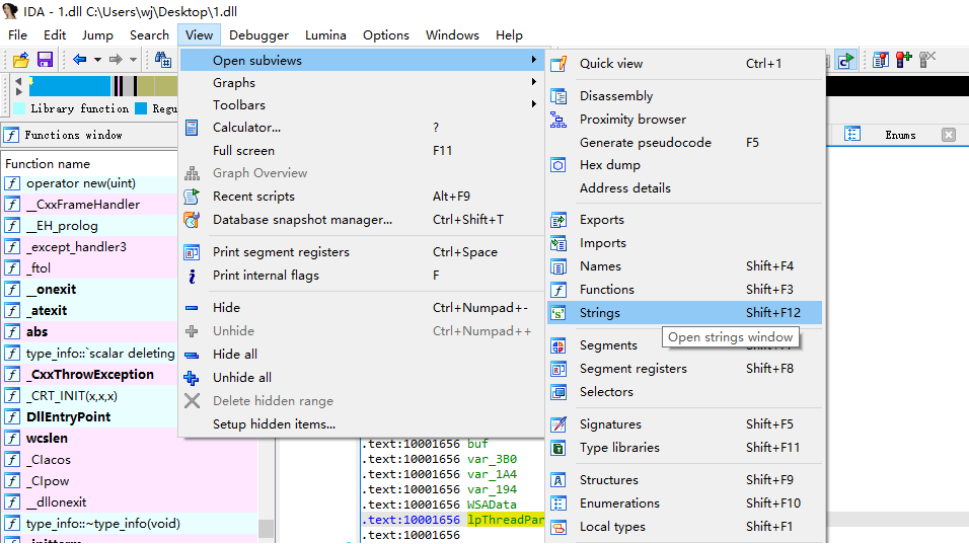Click the functions list vertical scrollbar
Viewport: 969px width, 544px height.
266,528
